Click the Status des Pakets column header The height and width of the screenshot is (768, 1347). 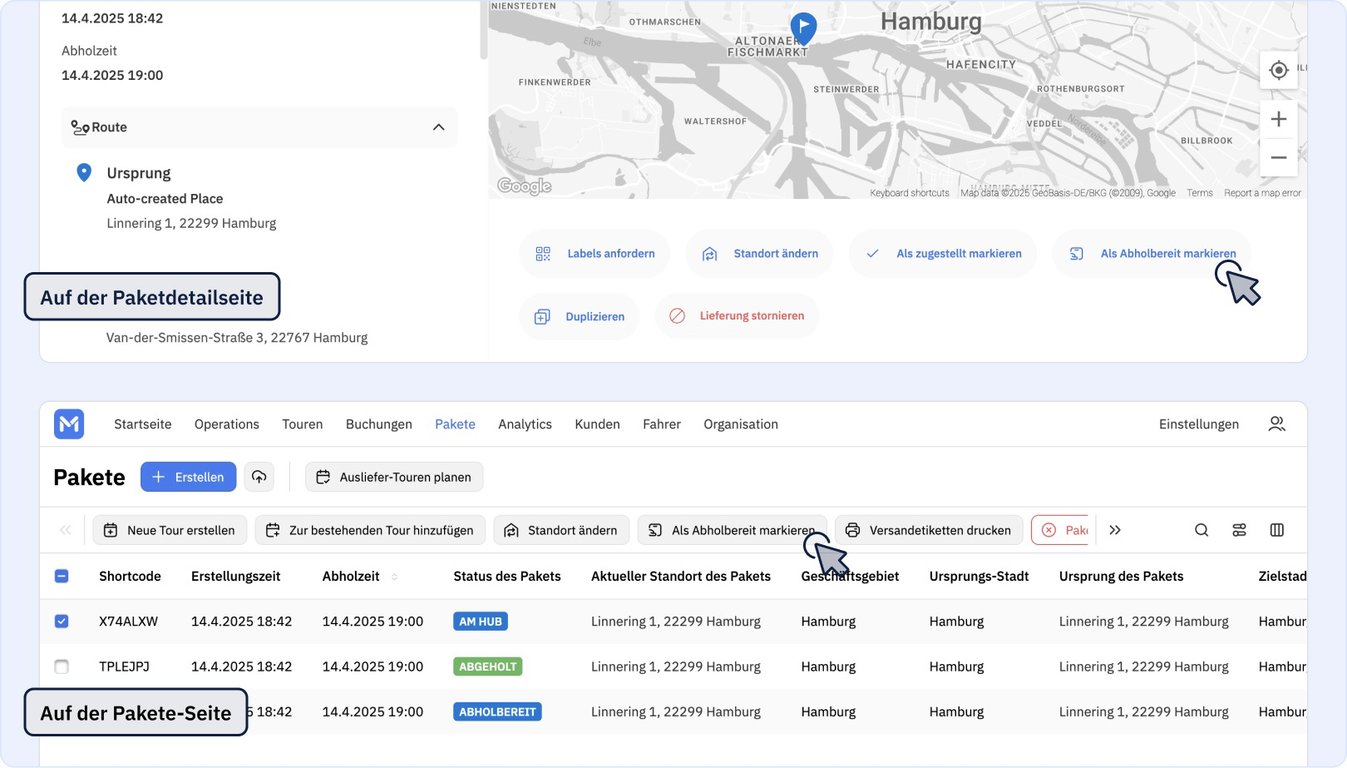(x=507, y=576)
